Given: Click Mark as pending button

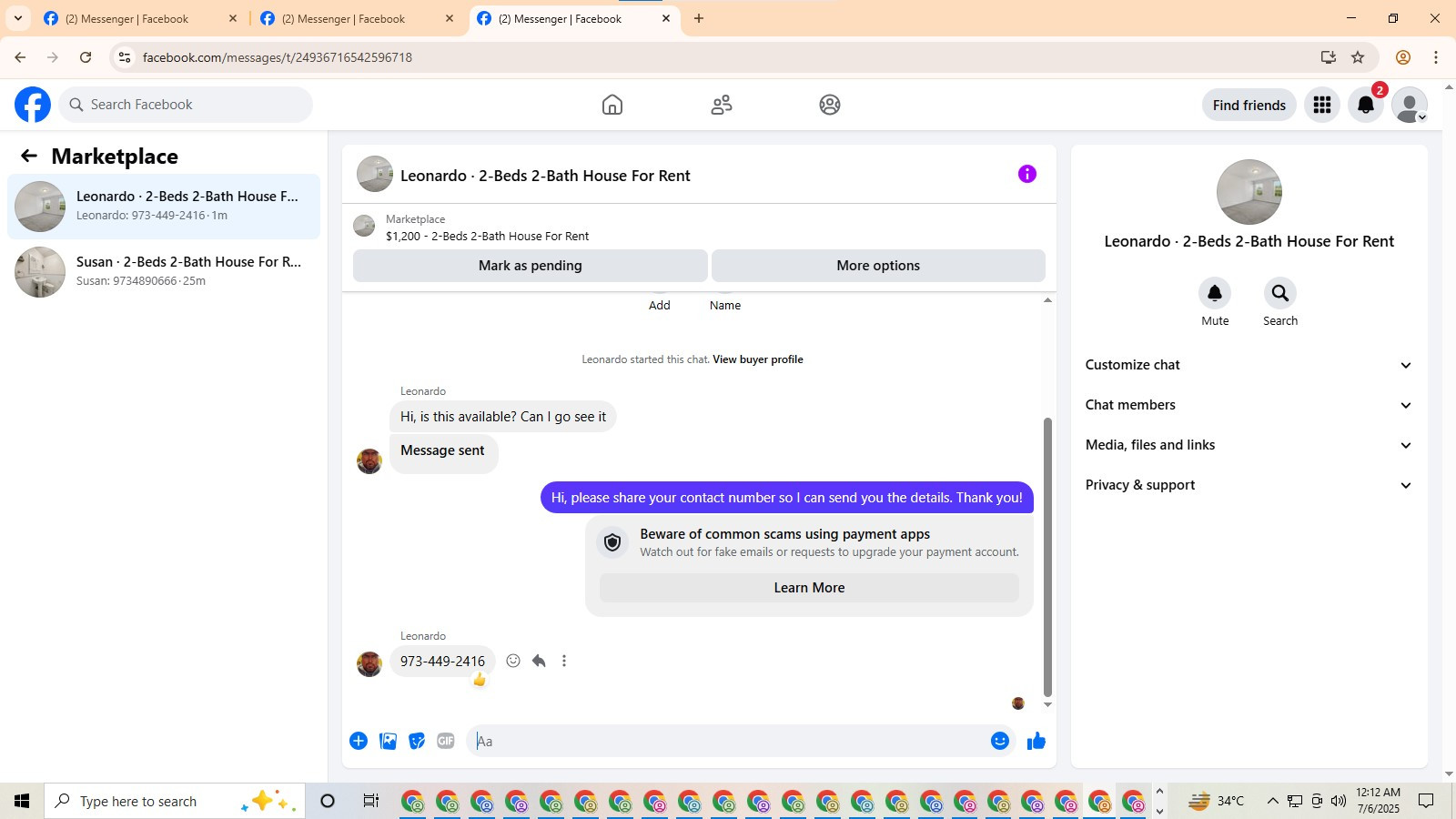Looking at the screenshot, I should click(531, 266).
